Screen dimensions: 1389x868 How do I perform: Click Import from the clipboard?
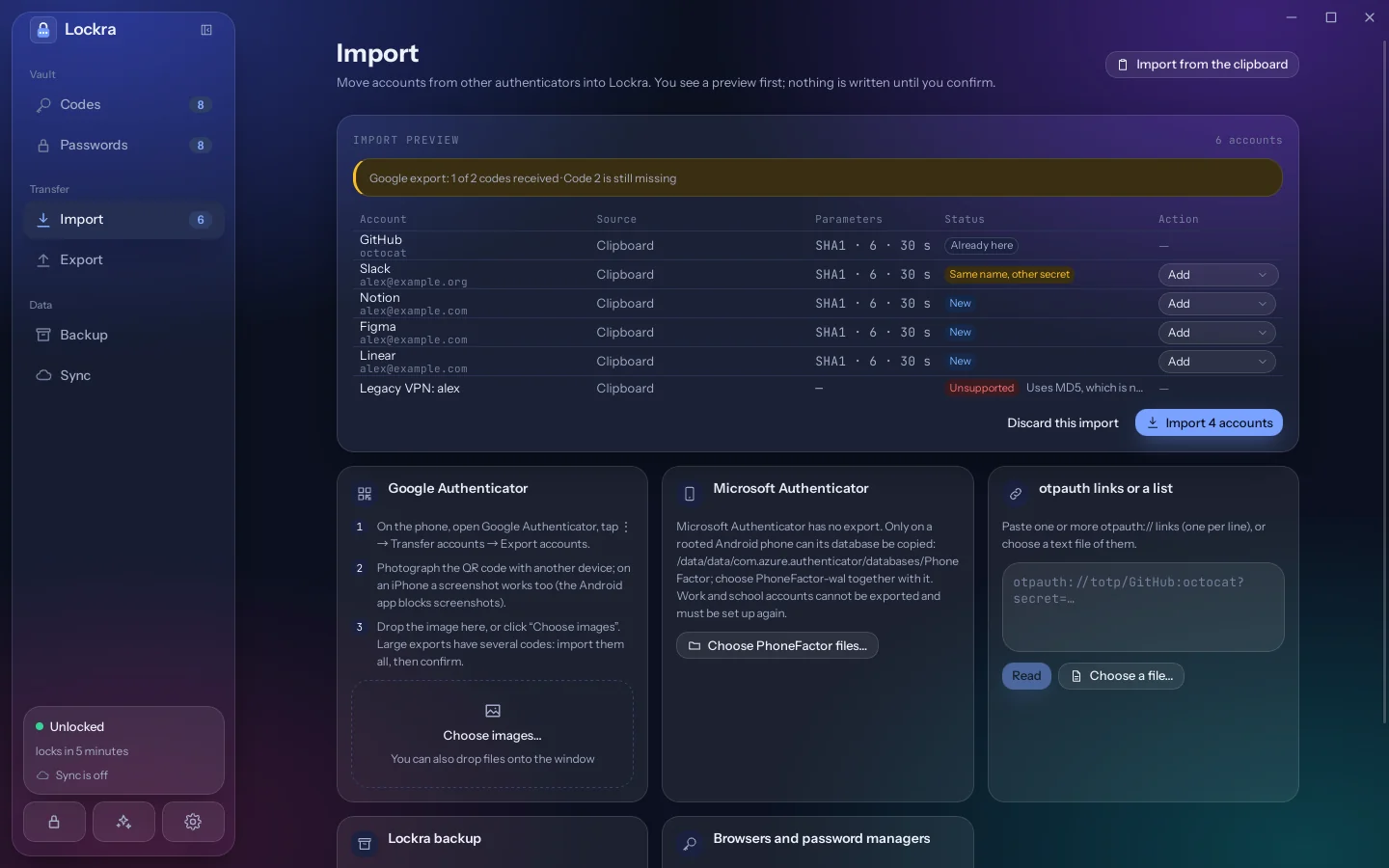(x=1202, y=65)
